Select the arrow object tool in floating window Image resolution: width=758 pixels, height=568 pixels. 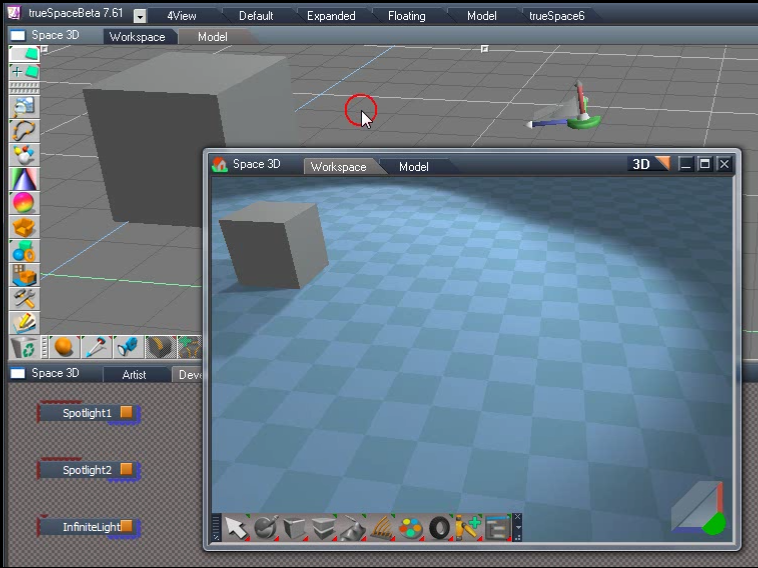pos(236,528)
